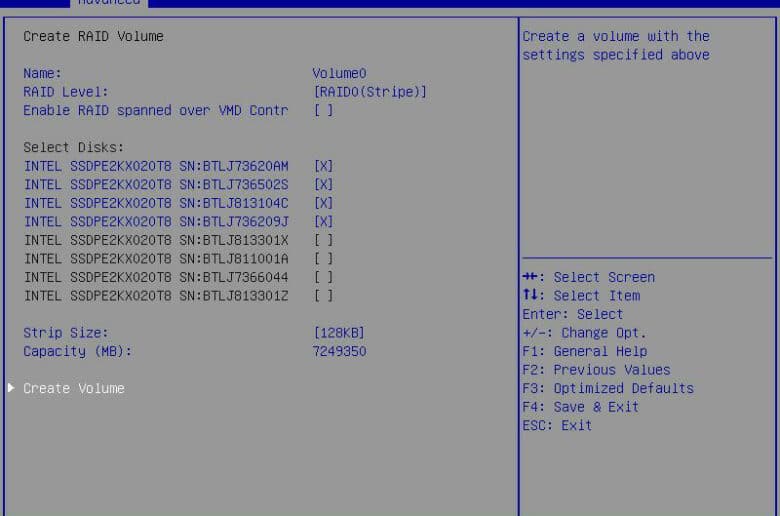Select Enable RAID spanned over VMD label
The image size is (780, 516).
coord(156,110)
